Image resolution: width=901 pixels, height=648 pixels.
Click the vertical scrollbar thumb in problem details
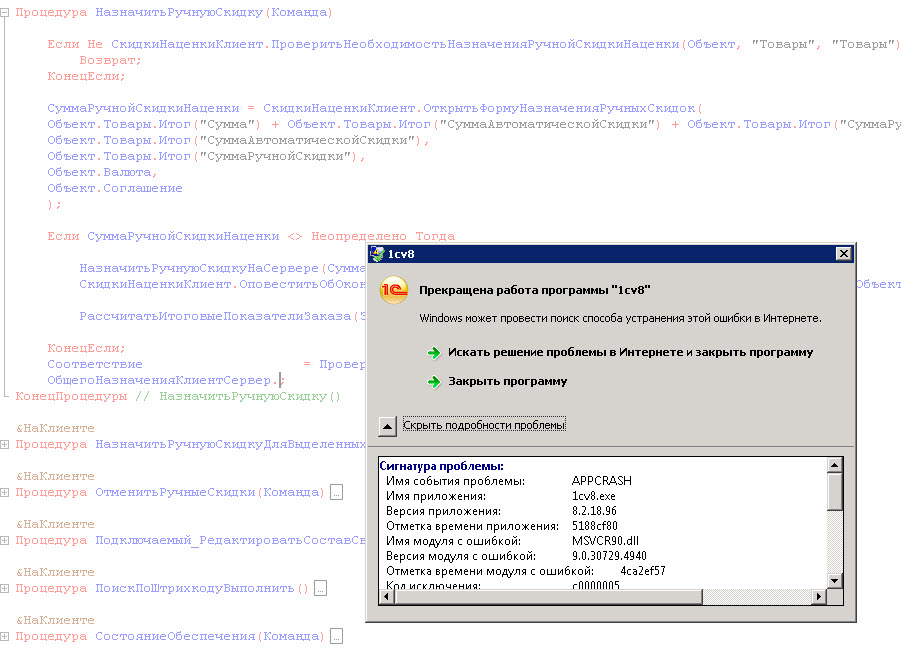(835, 491)
